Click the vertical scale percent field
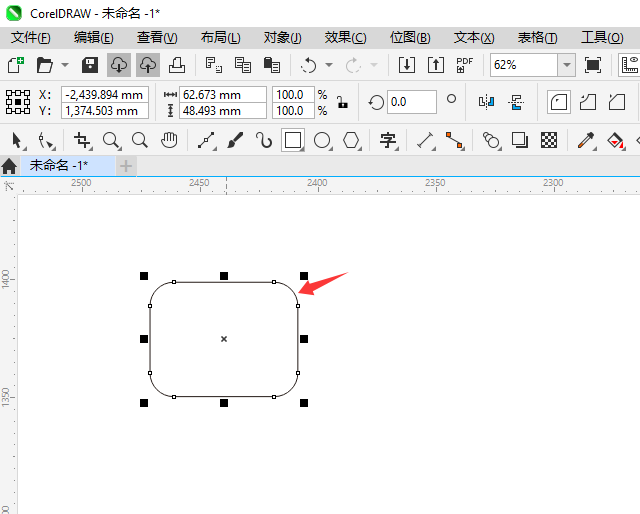640x514 pixels. point(293,111)
